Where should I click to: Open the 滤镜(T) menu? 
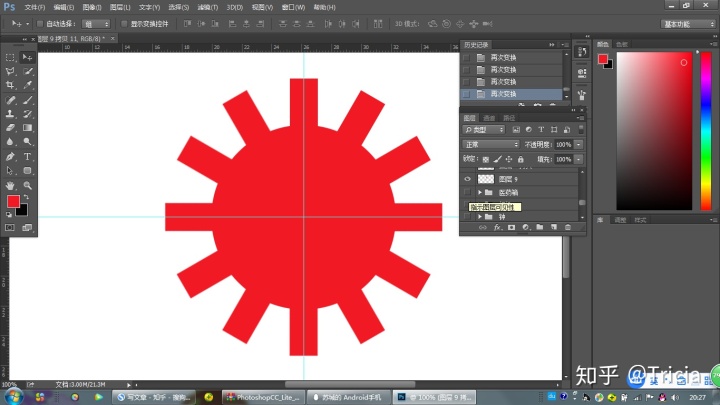click(x=208, y=7)
